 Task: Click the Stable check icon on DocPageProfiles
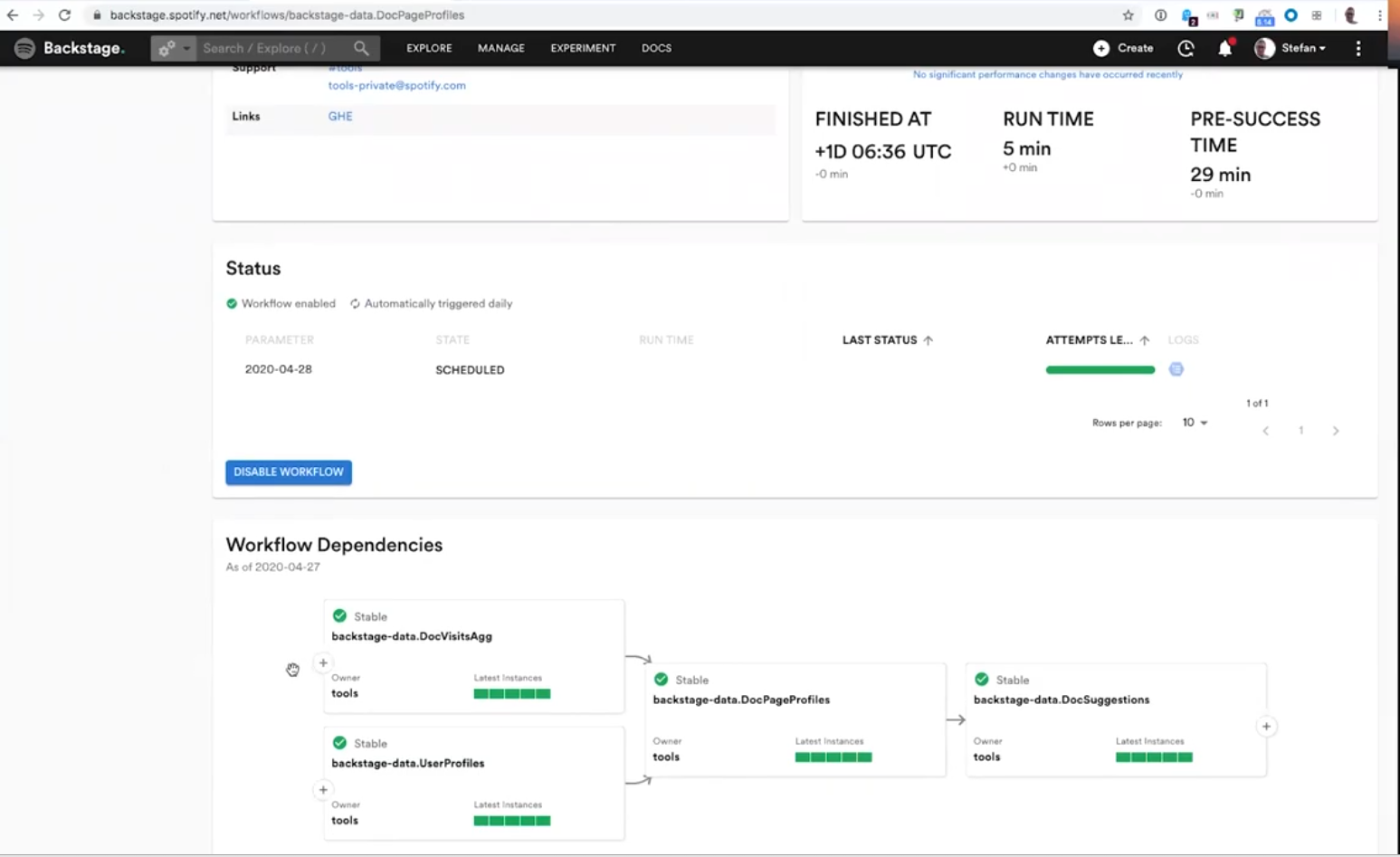click(x=661, y=680)
